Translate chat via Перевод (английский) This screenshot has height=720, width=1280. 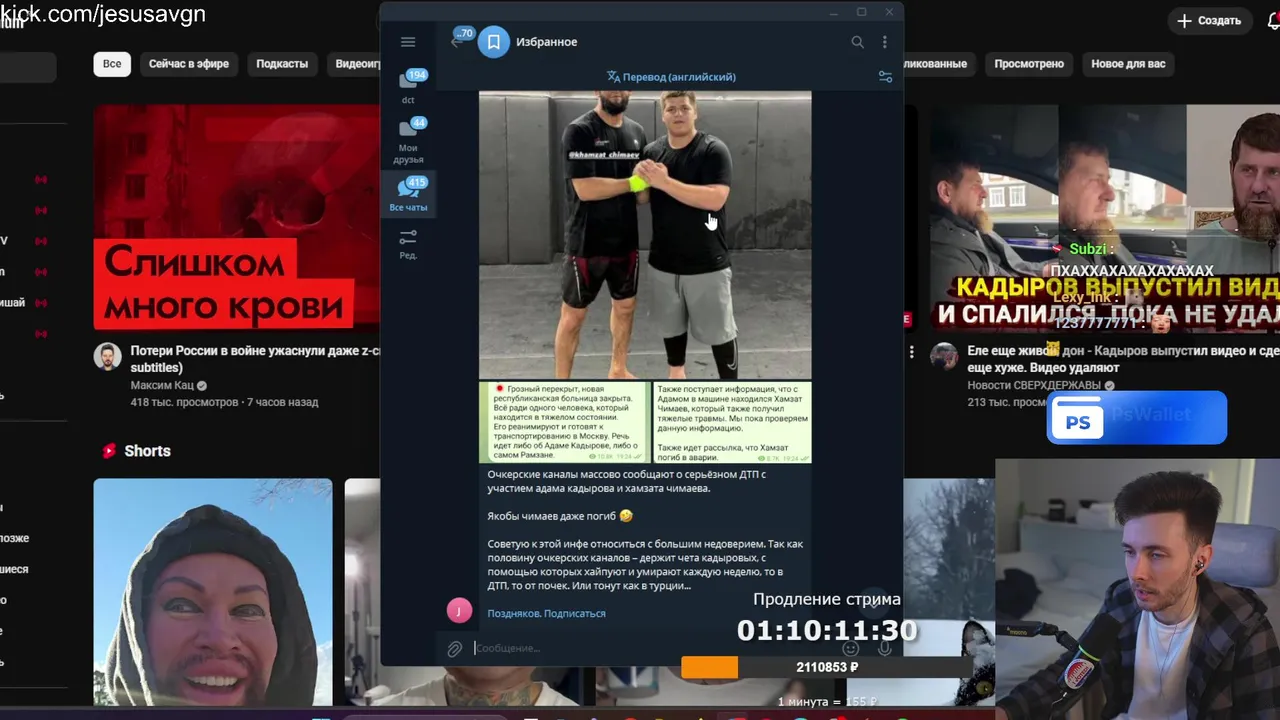671,77
